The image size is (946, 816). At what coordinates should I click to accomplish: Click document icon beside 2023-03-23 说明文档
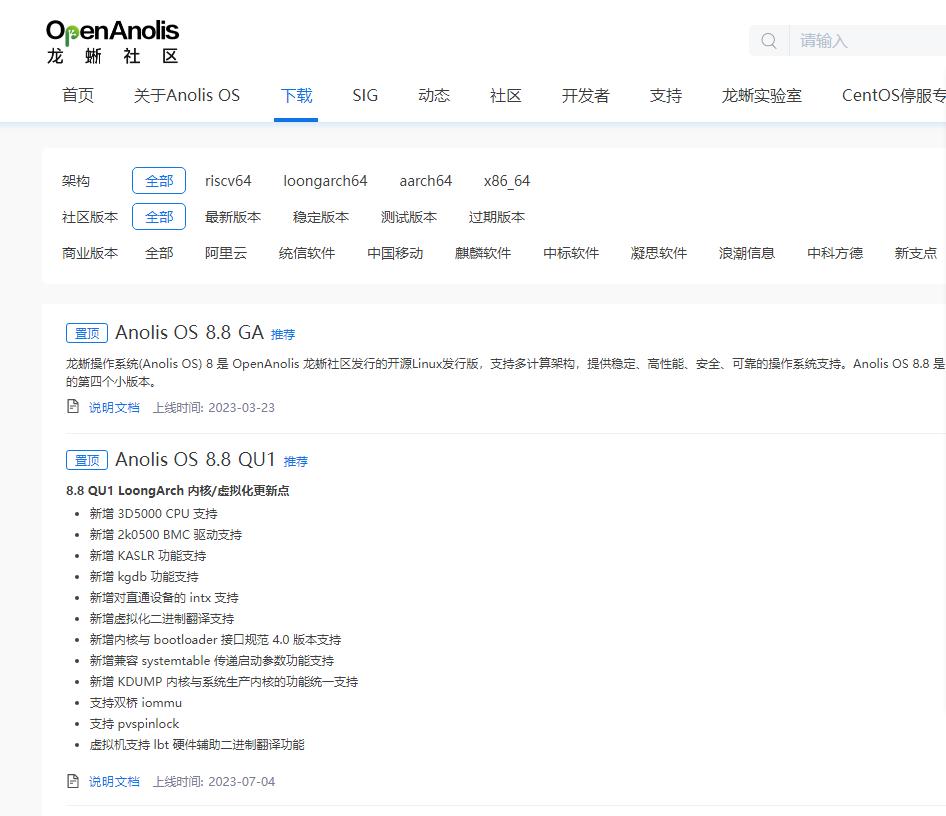[x=73, y=407]
